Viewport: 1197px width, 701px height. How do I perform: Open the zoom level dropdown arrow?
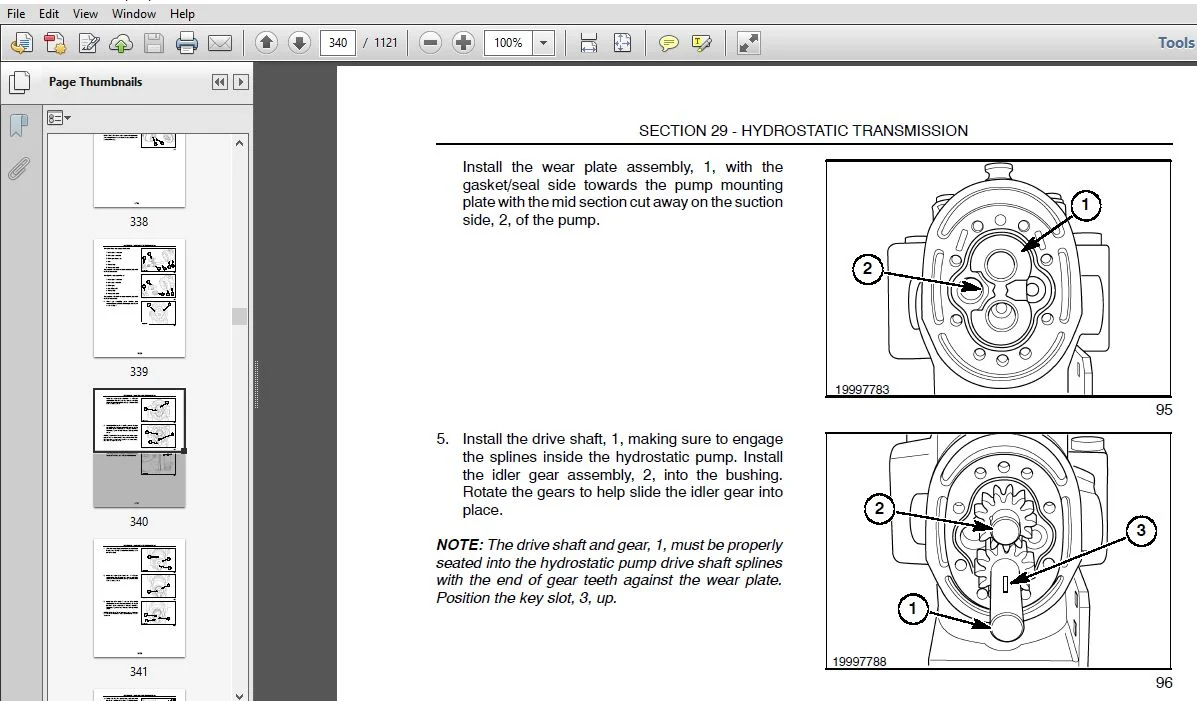[x=544, y=43]
